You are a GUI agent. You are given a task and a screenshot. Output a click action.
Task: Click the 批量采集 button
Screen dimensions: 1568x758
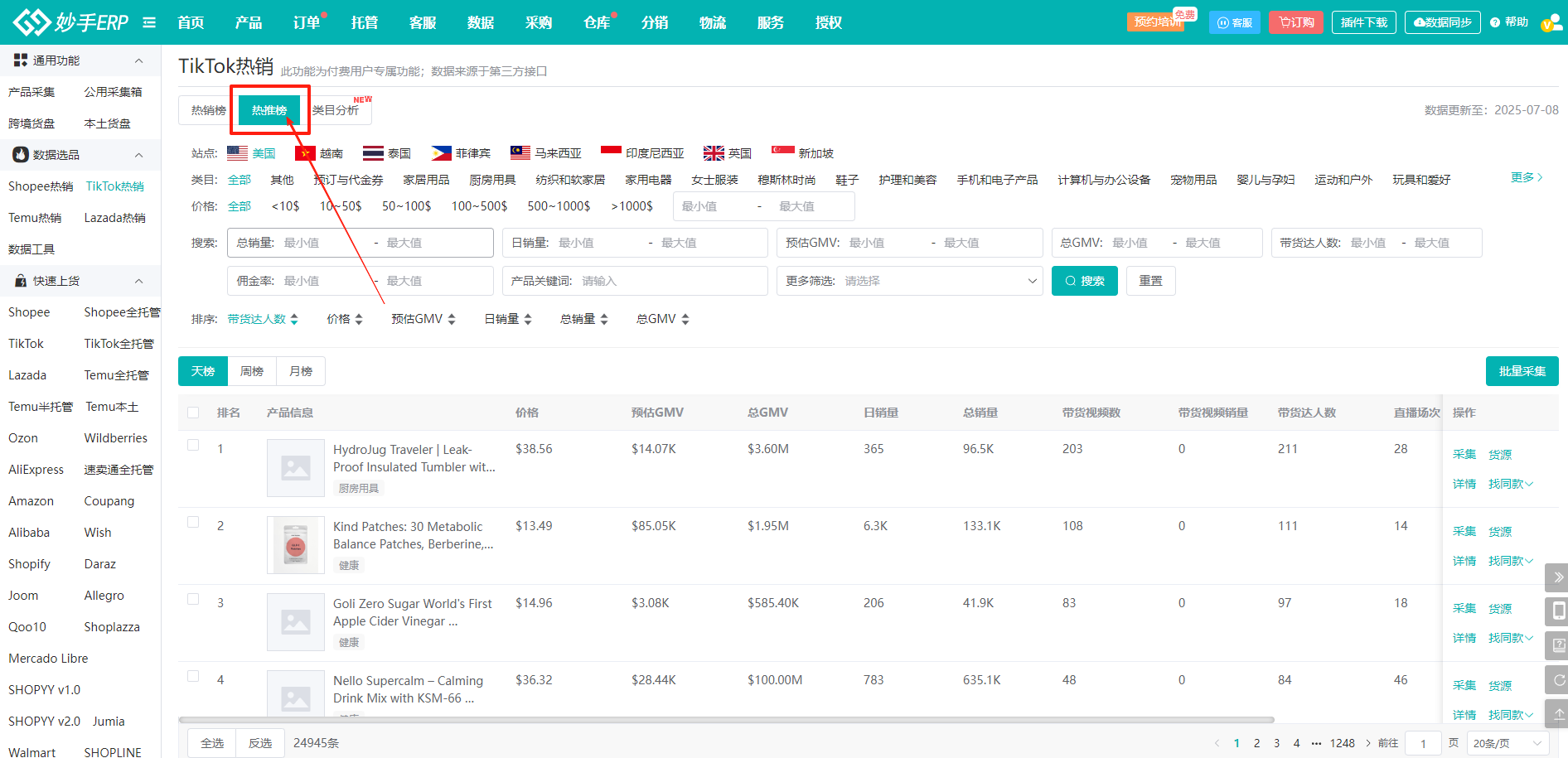(1522, 371)
